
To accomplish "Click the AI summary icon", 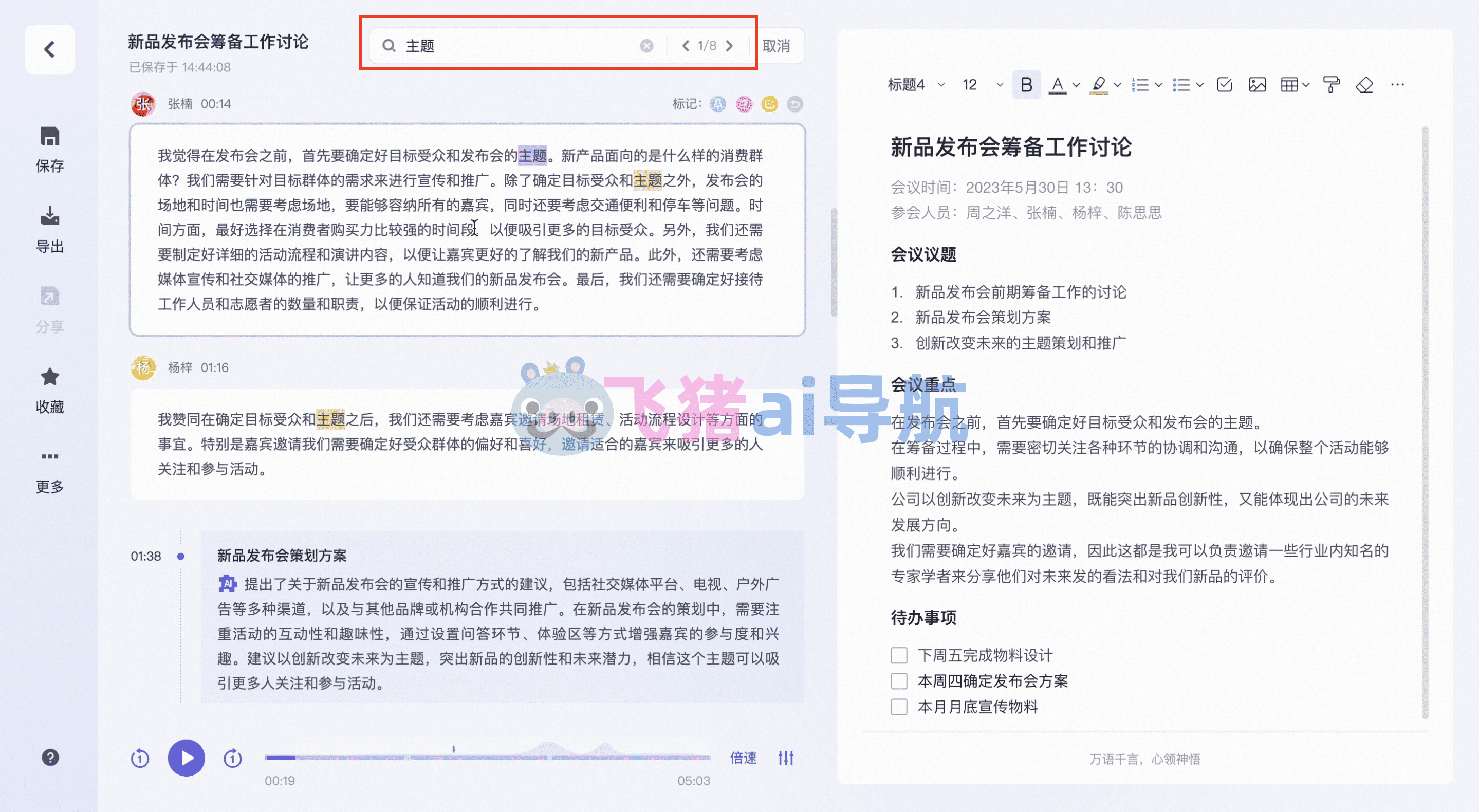I will 227,584.
